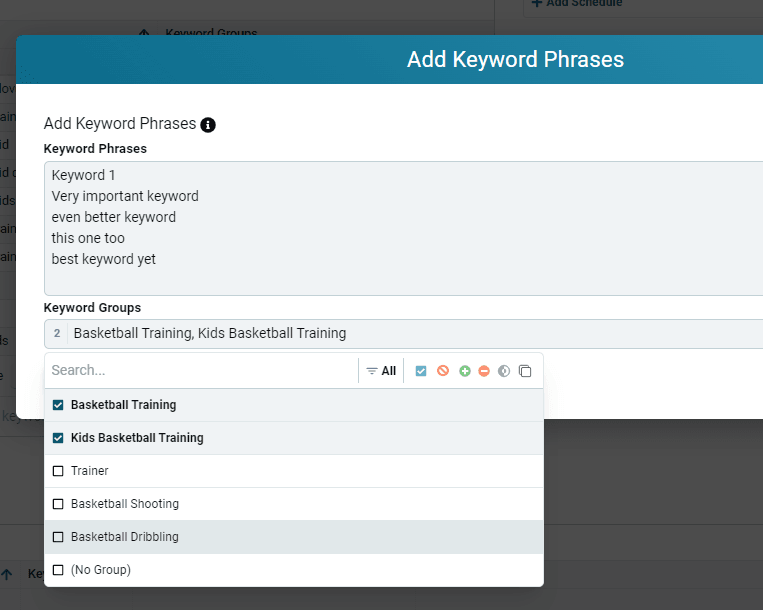Check the Basketball Dribbling checkbox

pyautogui.click(x=58, y=537)
